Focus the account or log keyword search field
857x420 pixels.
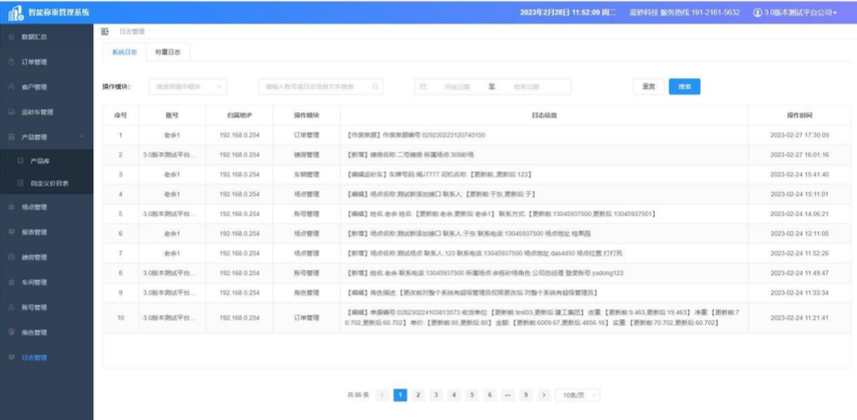coord(320,86)
